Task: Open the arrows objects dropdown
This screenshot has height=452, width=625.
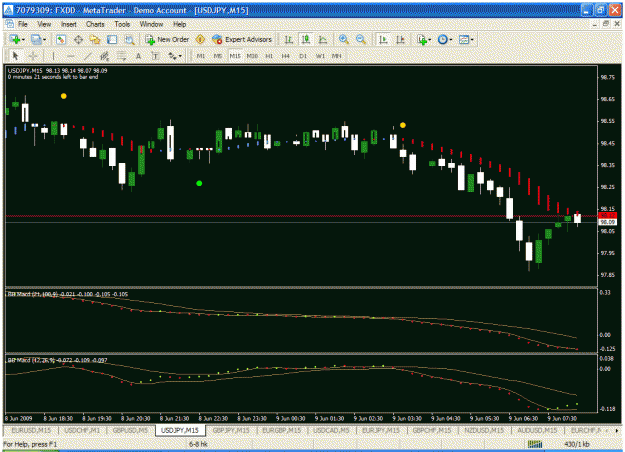Action: pyautogui.click(x=175, y=56)
